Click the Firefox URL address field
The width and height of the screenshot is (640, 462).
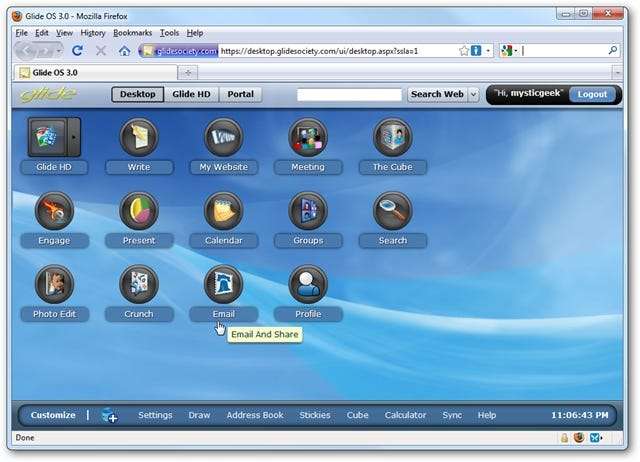click(337, 51)
